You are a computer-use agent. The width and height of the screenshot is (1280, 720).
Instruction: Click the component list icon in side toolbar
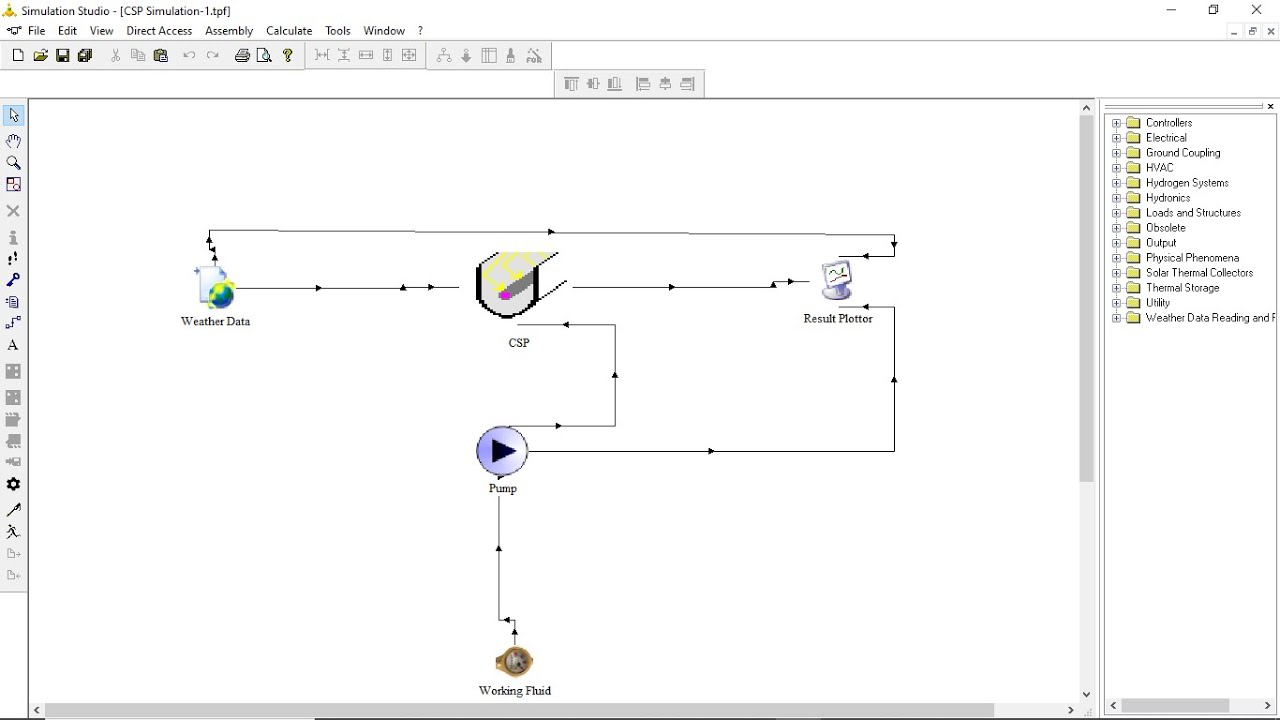[13, 302]
